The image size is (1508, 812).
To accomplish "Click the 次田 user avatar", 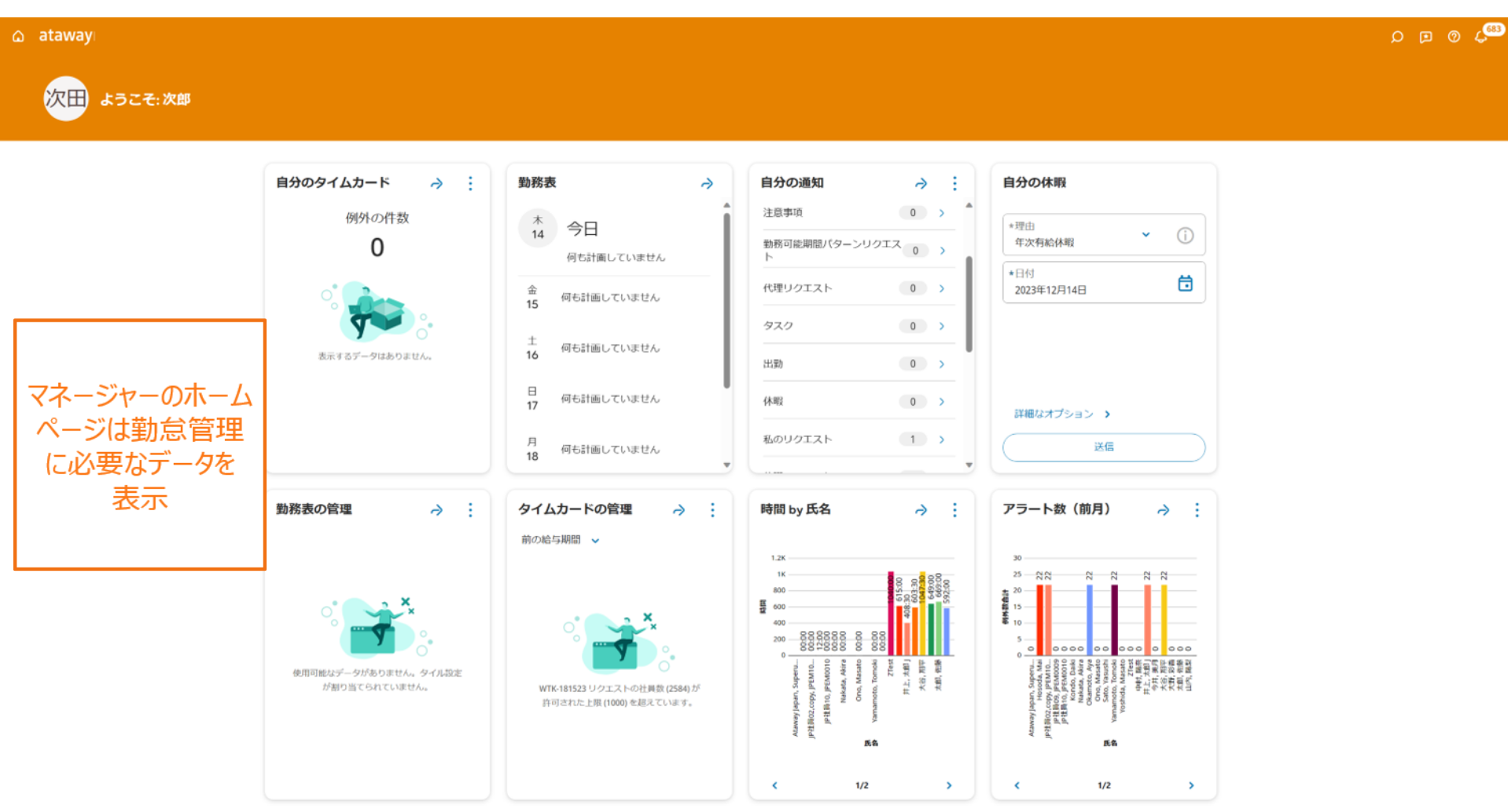I will (65, 99).
